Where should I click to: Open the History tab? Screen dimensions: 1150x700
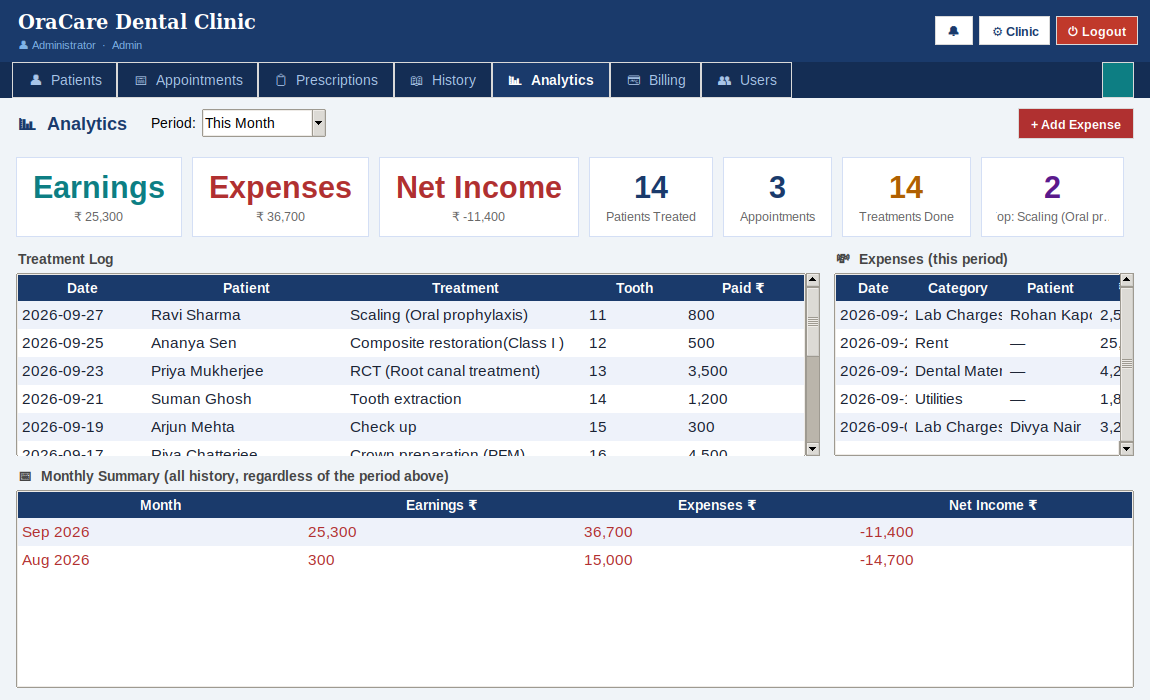(x=443, y=80)
